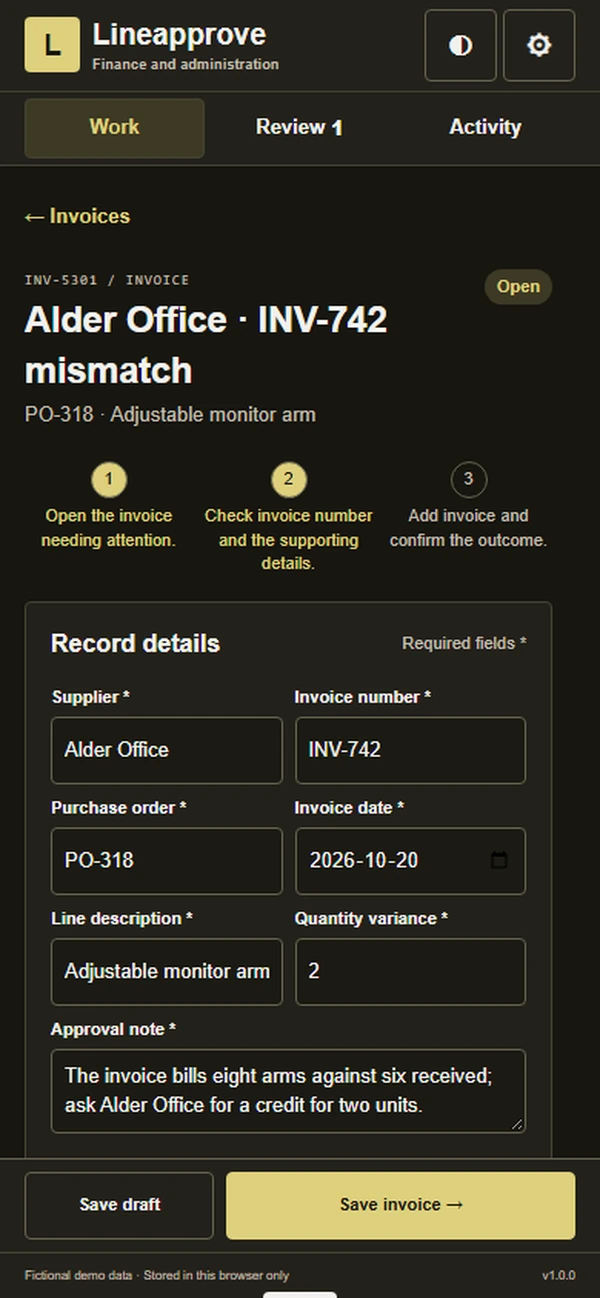This screenshot has height=1298, width=600.
Task: Click the 'Required fields *' note
Action: tap(464, 643)
